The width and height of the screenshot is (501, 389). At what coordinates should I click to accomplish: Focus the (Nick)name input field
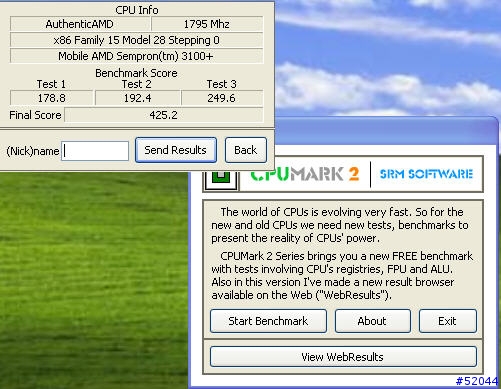pyautogui.click(x=95, y=151)
